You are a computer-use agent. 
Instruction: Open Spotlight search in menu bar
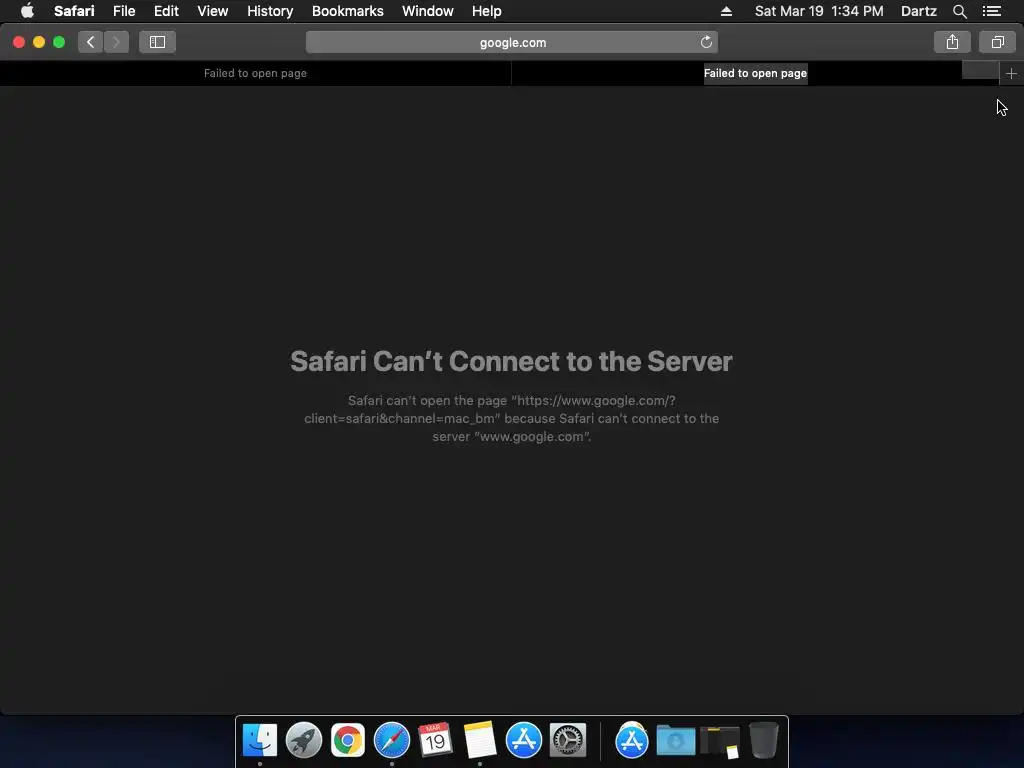click(x=959, y=11)
